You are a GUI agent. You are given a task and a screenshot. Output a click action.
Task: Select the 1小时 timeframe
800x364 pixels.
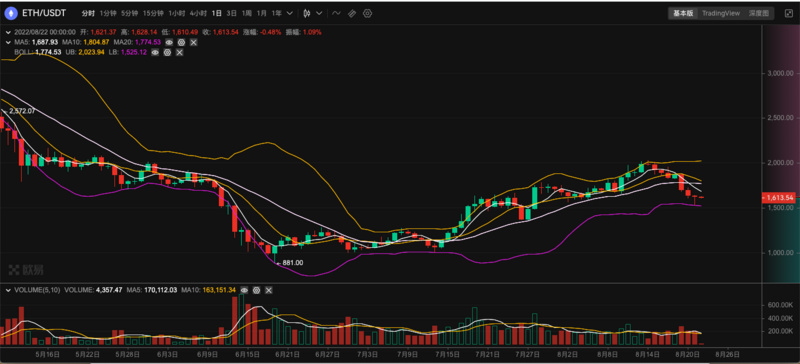[177, 13]
